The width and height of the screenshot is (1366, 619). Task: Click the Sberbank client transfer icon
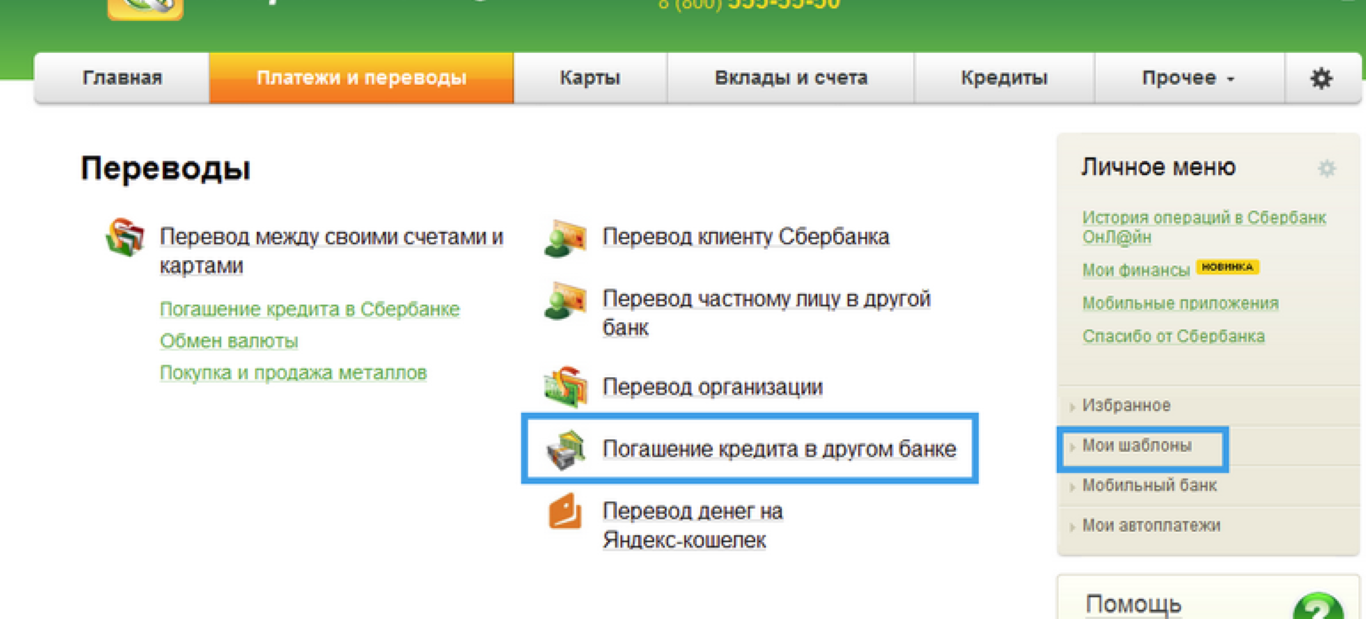(x=565, y=239)
